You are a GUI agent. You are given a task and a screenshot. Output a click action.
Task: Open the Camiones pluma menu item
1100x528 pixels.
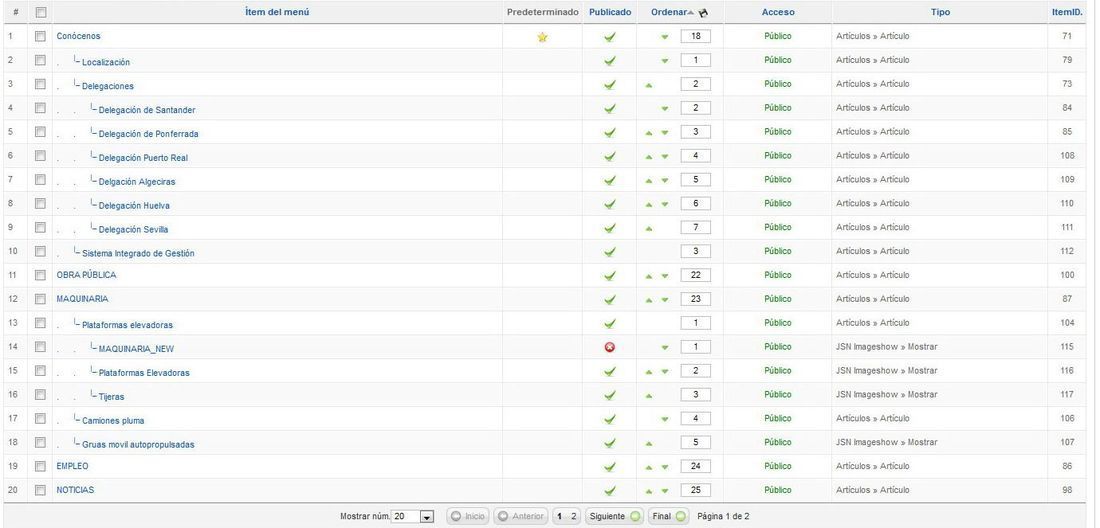[x=113, y=421]
